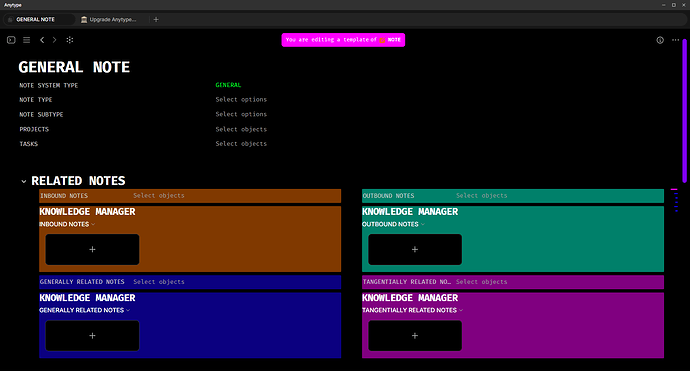Open the hamburger list menu icon
This screenshot has height=371, width=690.
click(x=26, y=40)
